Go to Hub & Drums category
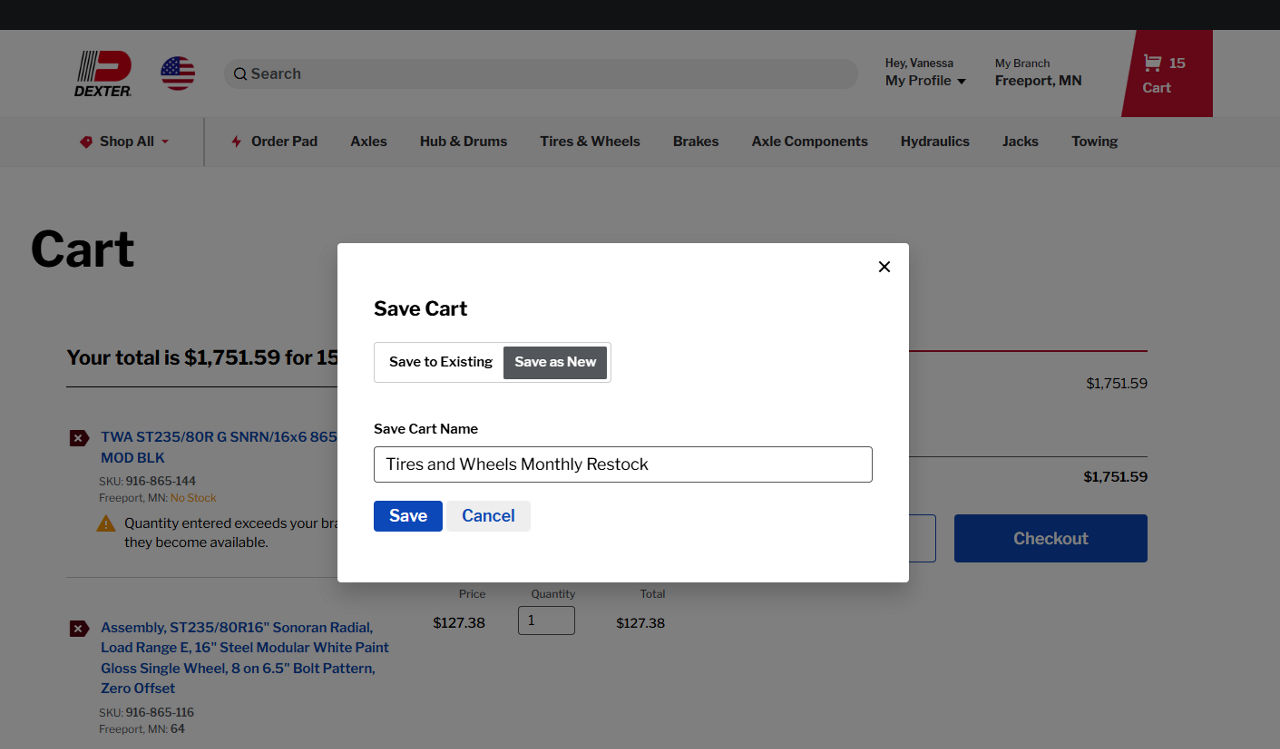Image resolution: width=1280 pixels, height=749 pixels. (463, 142)
